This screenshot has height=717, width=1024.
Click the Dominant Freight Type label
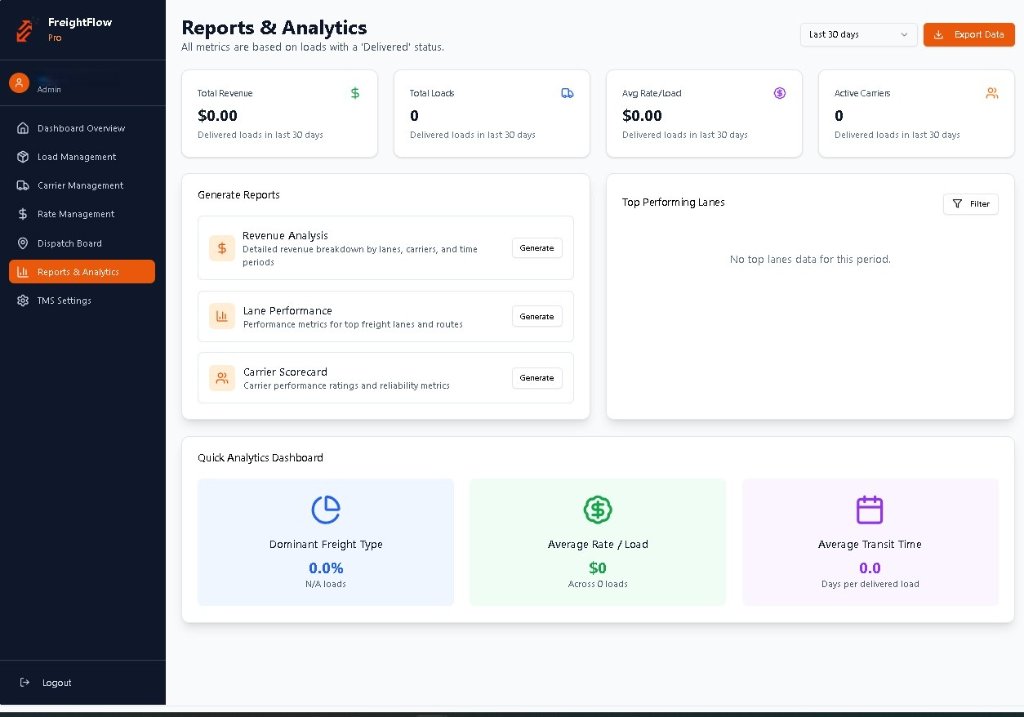pyautogui.click(x=326, y=544)
